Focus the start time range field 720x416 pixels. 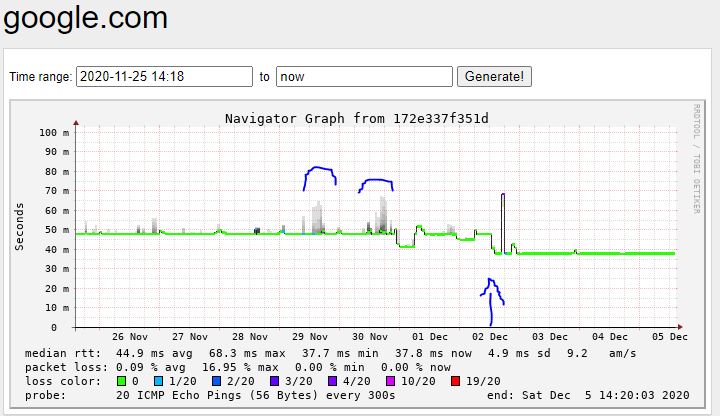tap(164, 77)
